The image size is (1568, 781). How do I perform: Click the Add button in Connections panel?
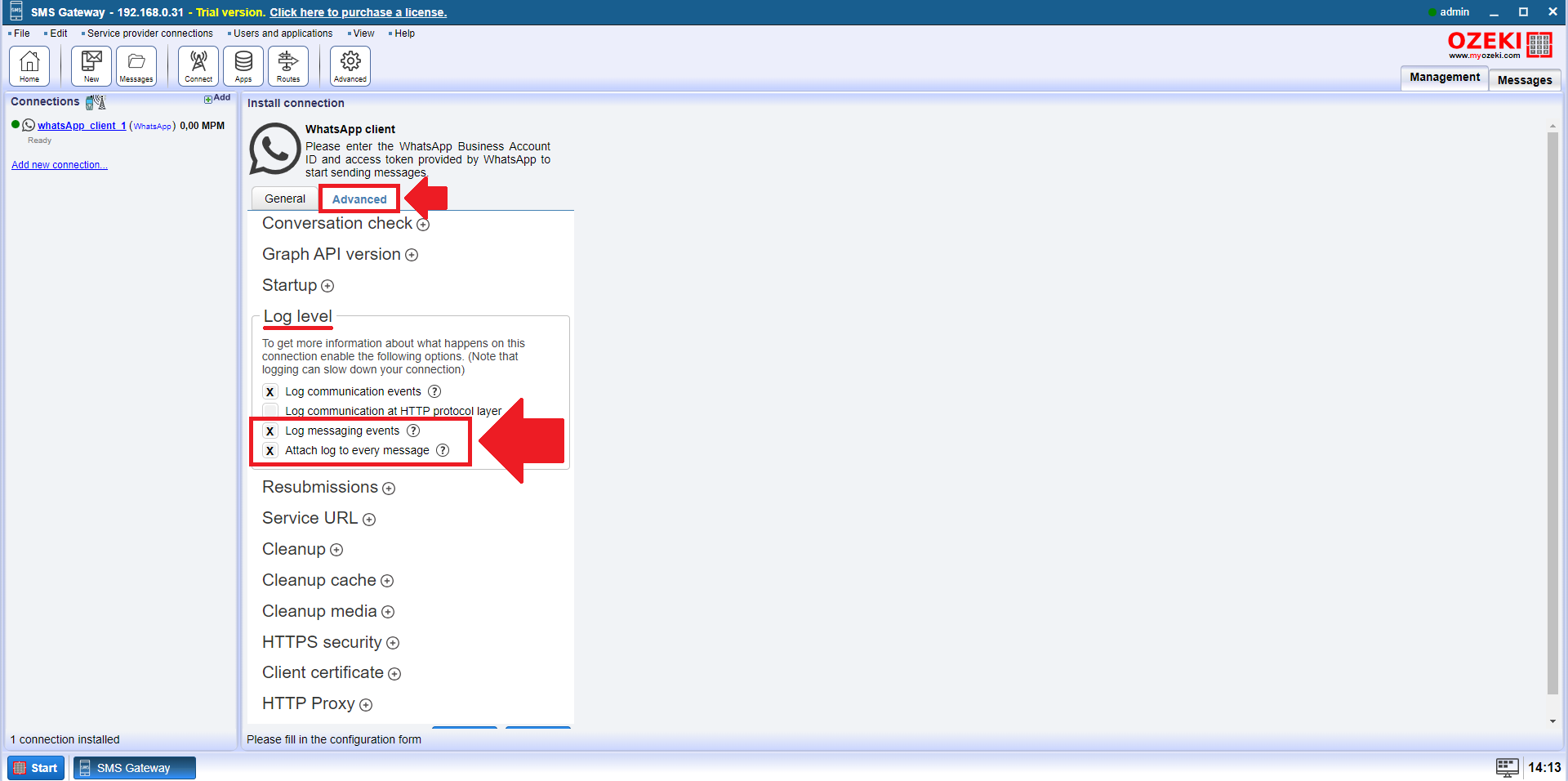217,97
